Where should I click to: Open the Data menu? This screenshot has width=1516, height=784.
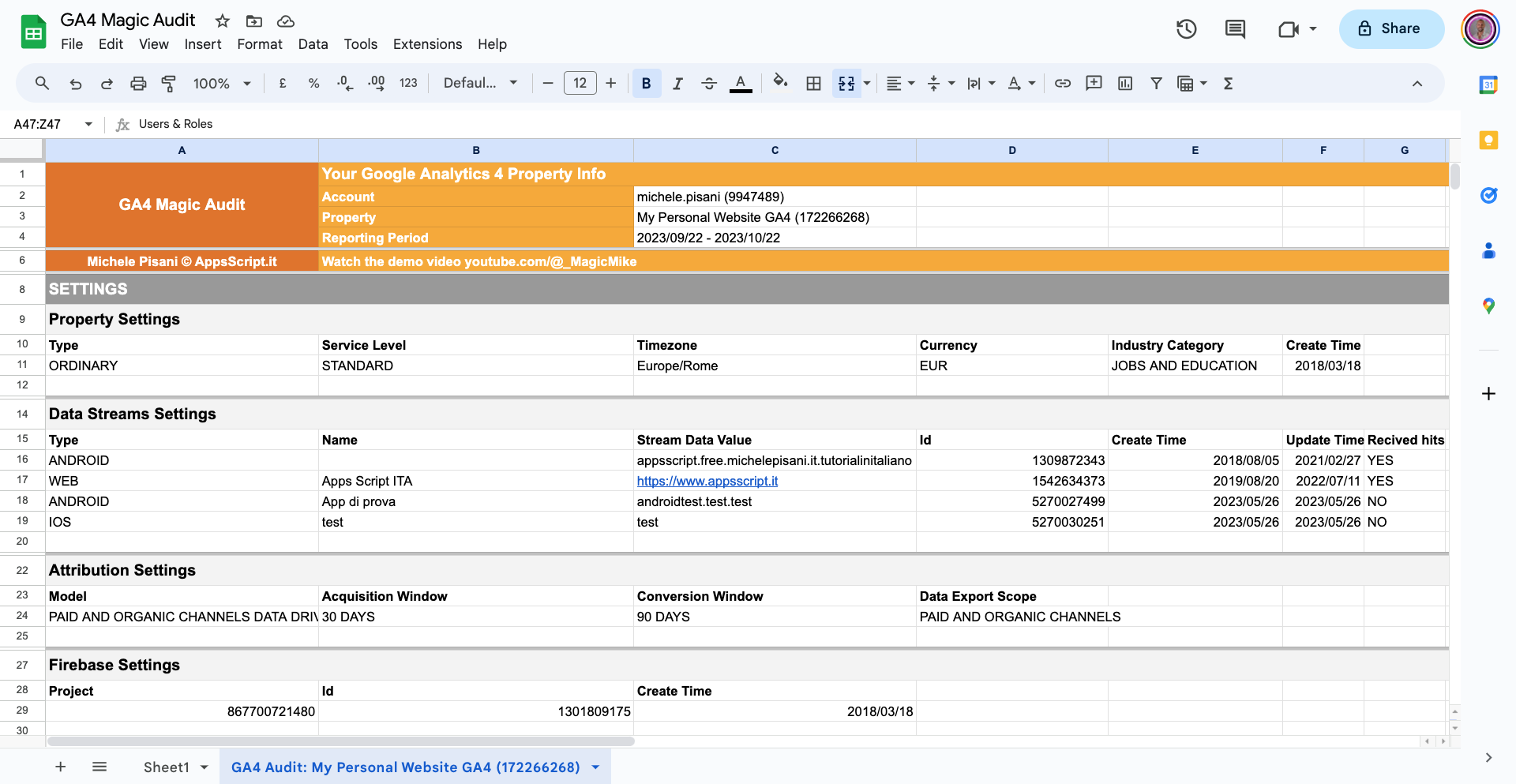click(x=313, y=44)
